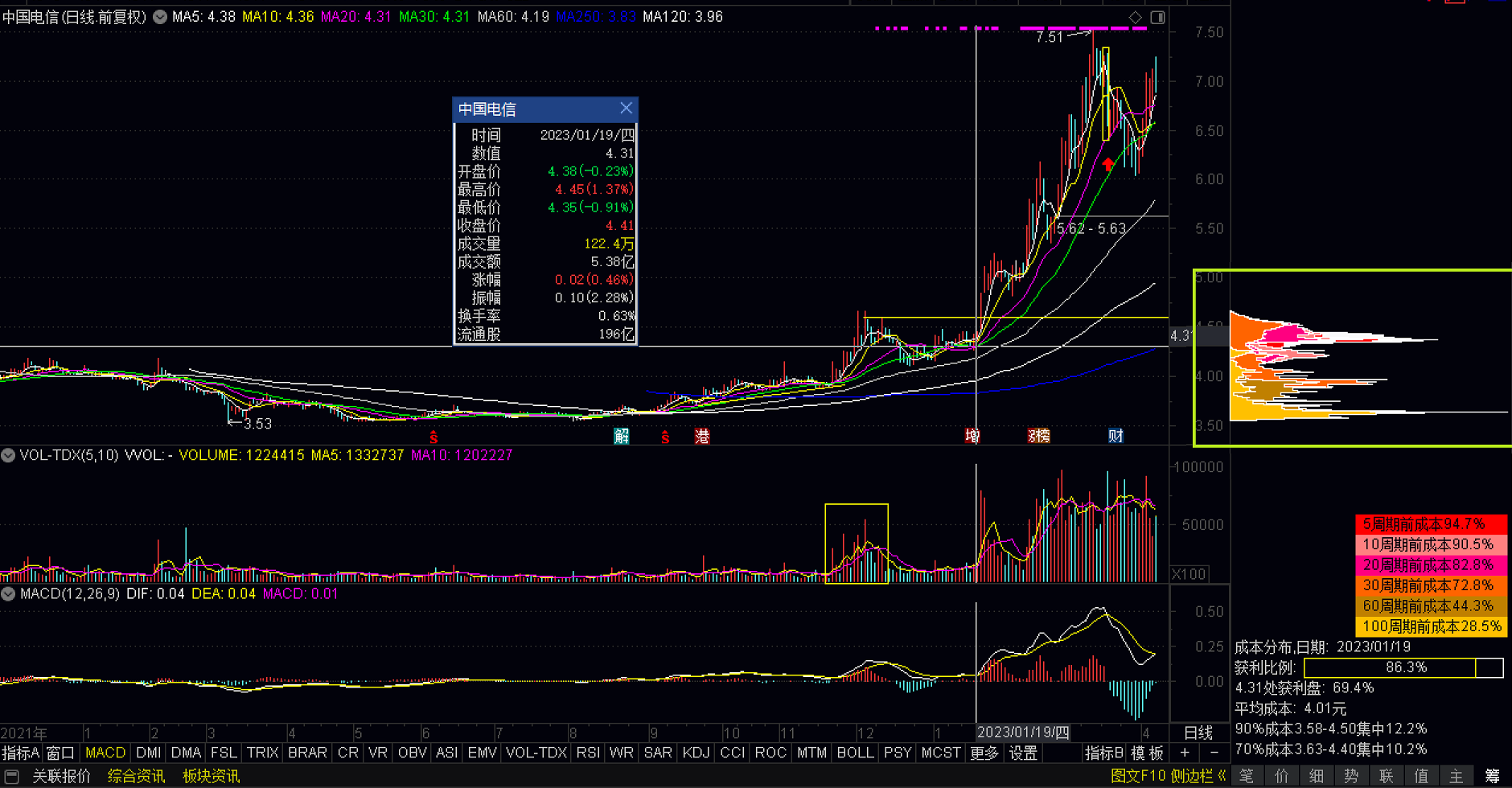Screen dimensions: 1512x788
Task: Click the 财 event marker on chart
Action: 1116,436
